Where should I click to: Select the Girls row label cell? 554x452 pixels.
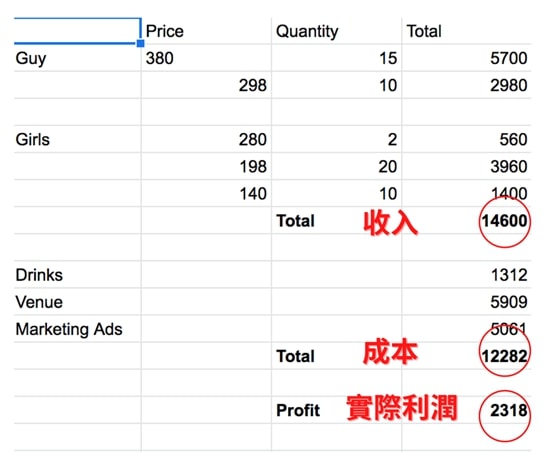77,139
